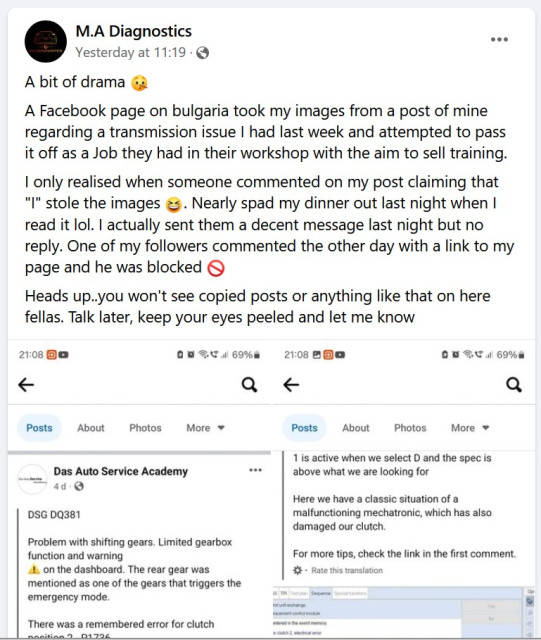Screen dimensions: 541x640
Task: Open the M.A Diagnostics profile picture
Action: tap(46, 41)
